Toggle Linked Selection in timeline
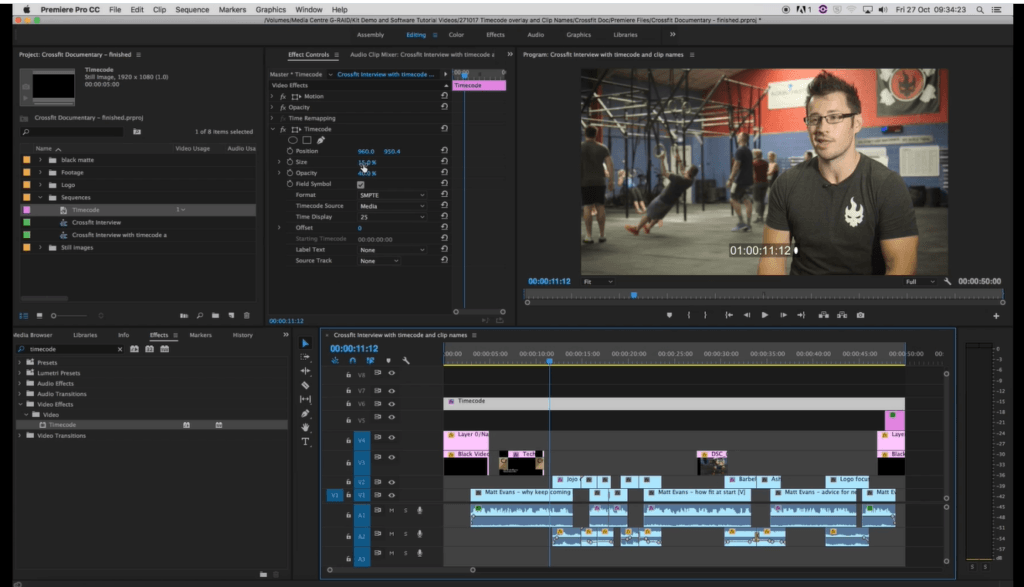 pyautogui.click(x=370, y=360)
